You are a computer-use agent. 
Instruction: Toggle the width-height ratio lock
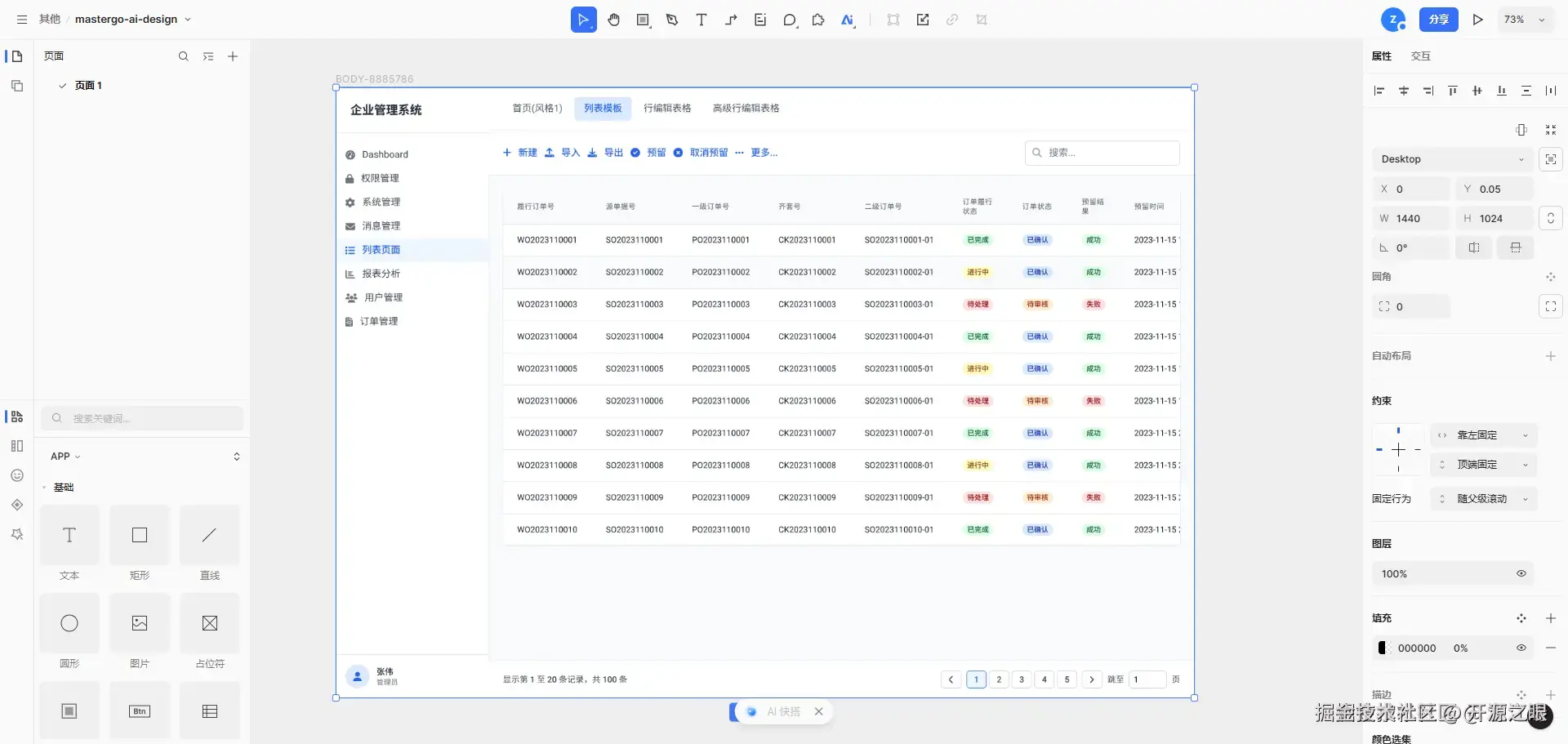[1551, 218]
